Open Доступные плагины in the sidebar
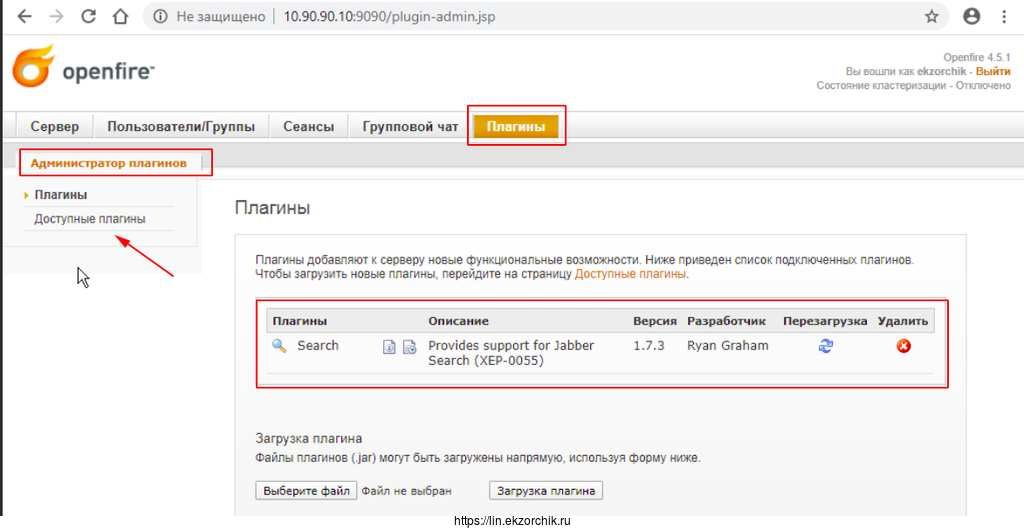 pyautogui.click(x=90, y=219)
